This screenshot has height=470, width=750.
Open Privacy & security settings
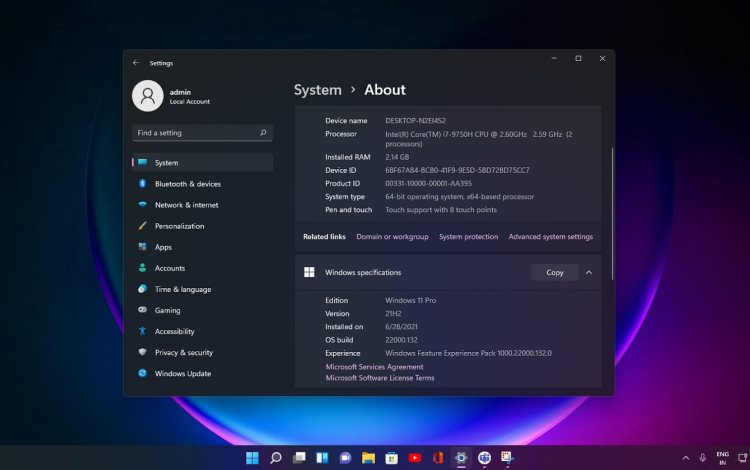click(183, 352)
